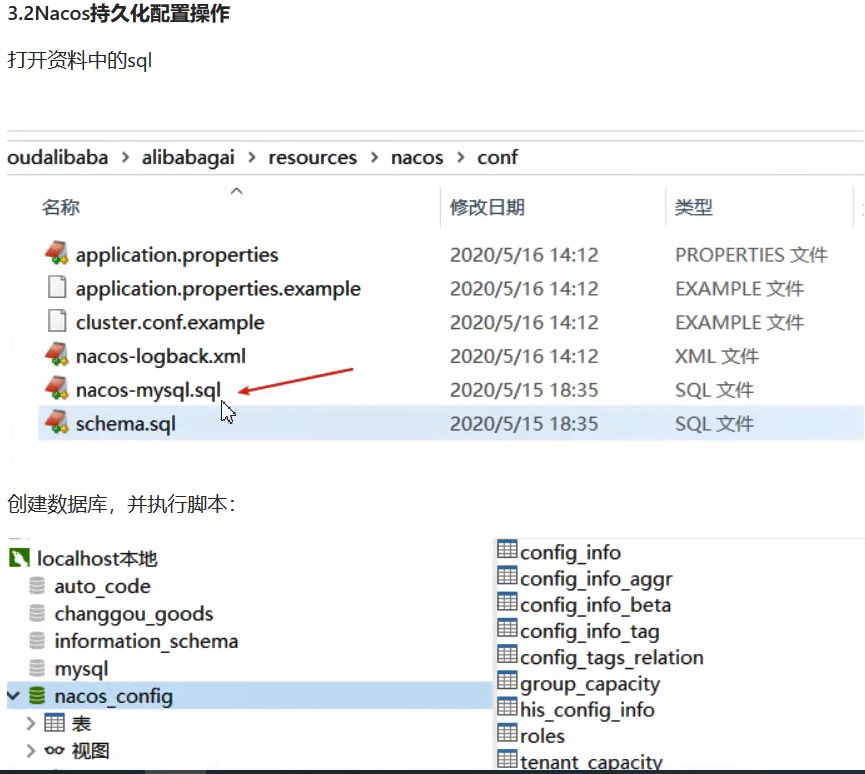Click the group_capacity table icon
This screenshot has height=774, width=865.
[507, 680]
